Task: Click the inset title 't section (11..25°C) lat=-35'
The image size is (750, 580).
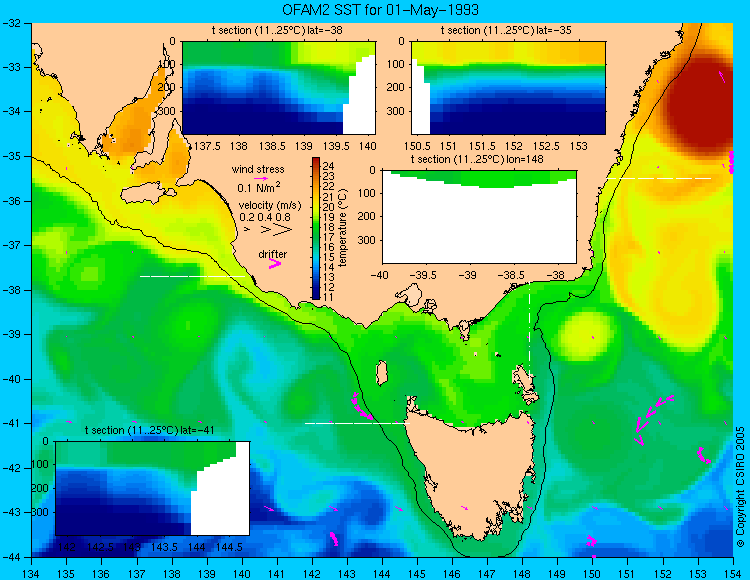Action: 506,31
